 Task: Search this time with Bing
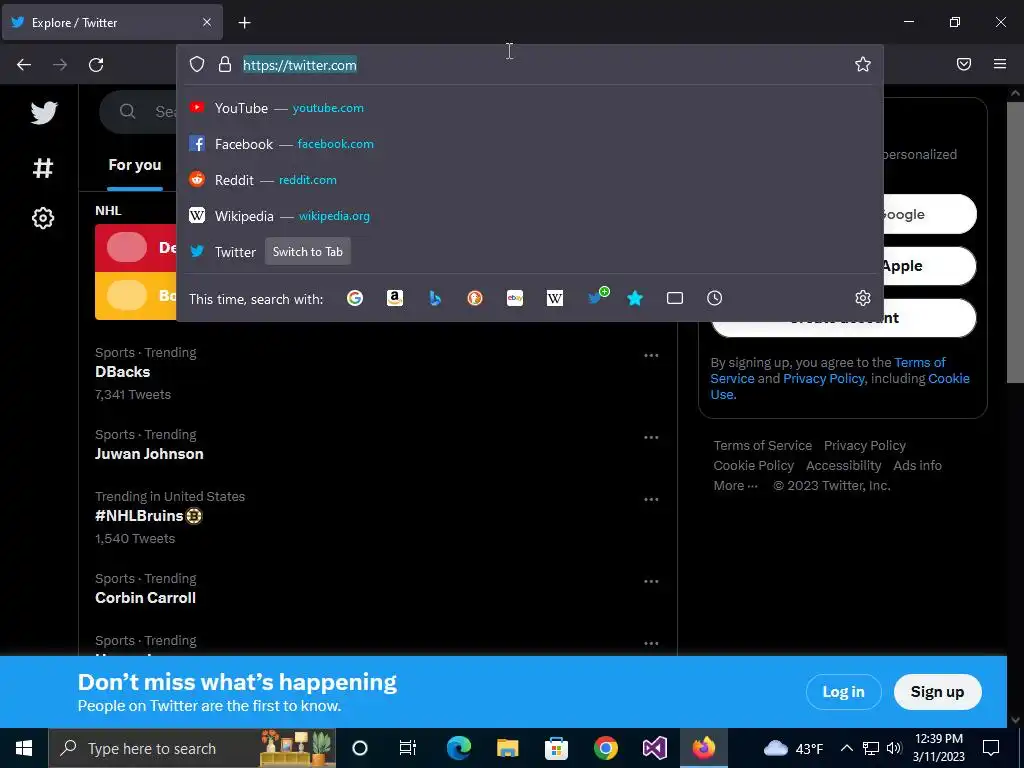click(x=435, y=298)
